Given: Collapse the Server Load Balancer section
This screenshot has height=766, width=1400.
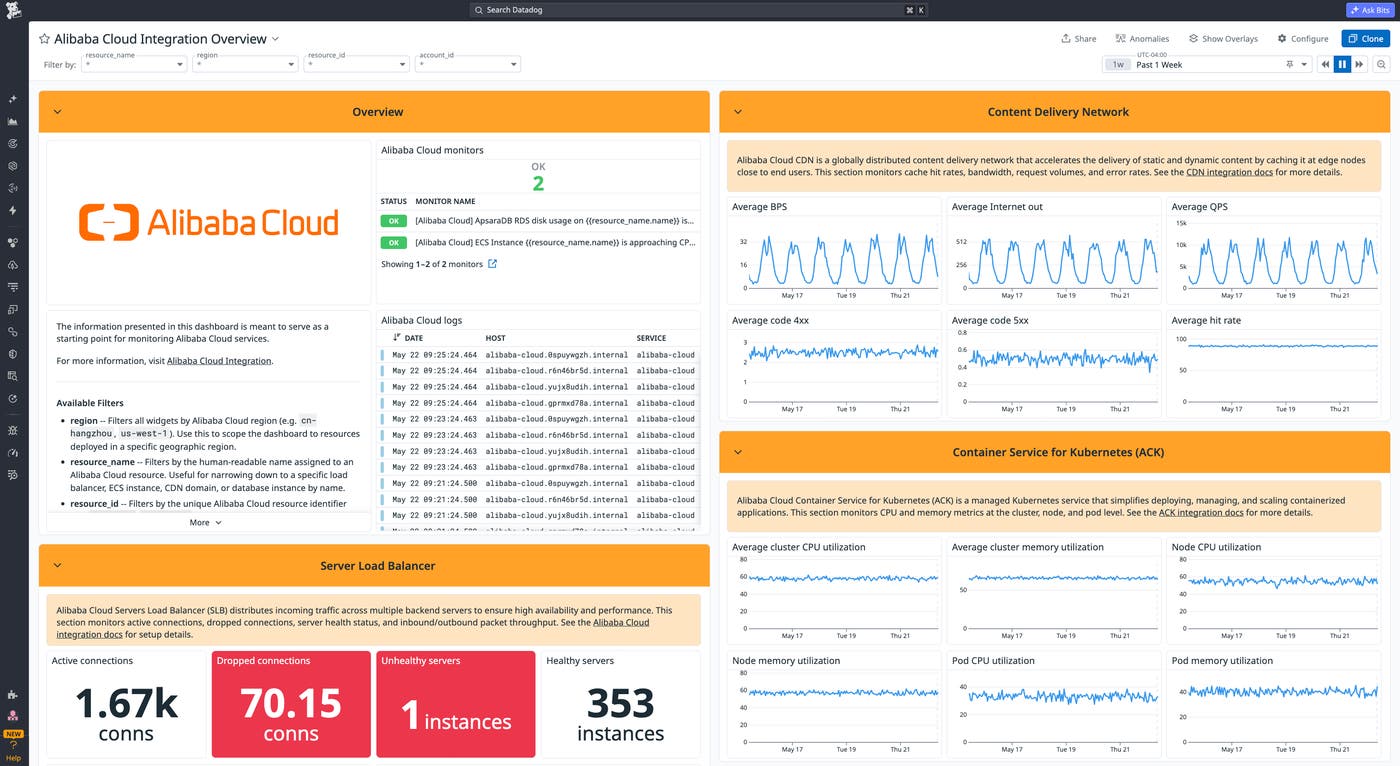Looking at the screenshot, I should tap(57, 566).
